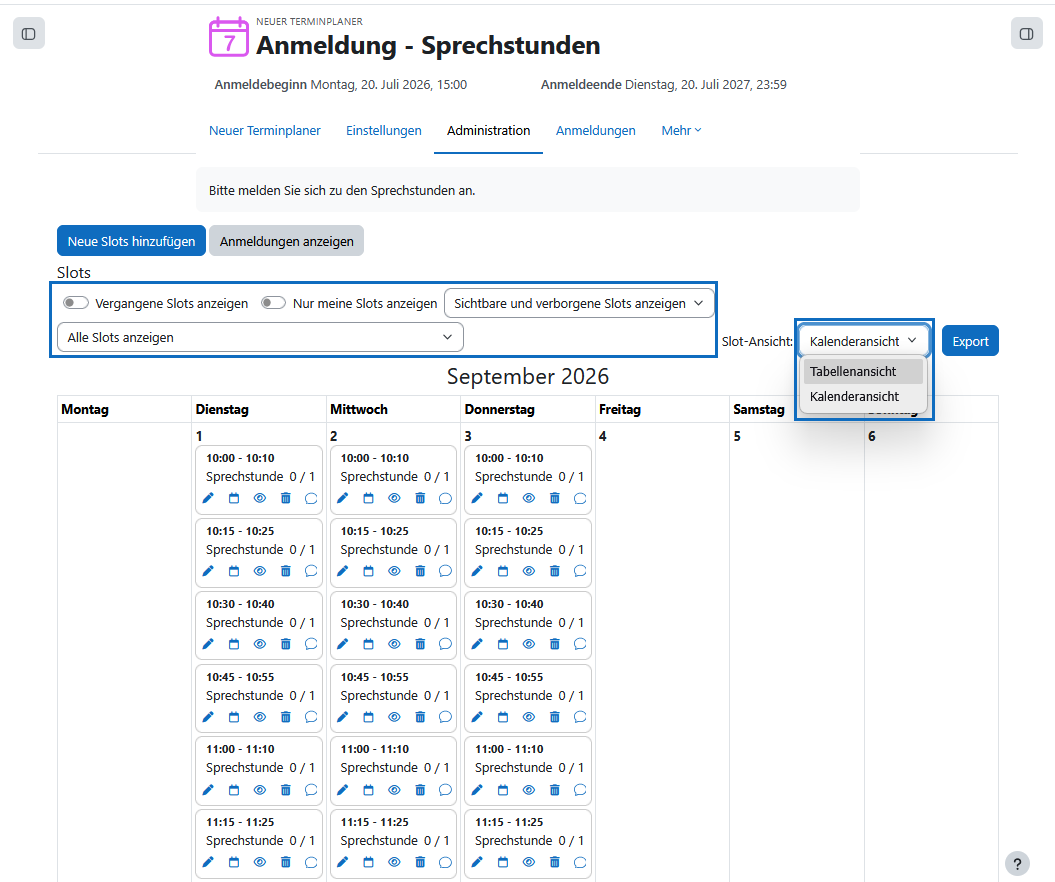Edit Tuesday's 10:00 - 10:10 slot with pencil icon

tap(208, 498)
